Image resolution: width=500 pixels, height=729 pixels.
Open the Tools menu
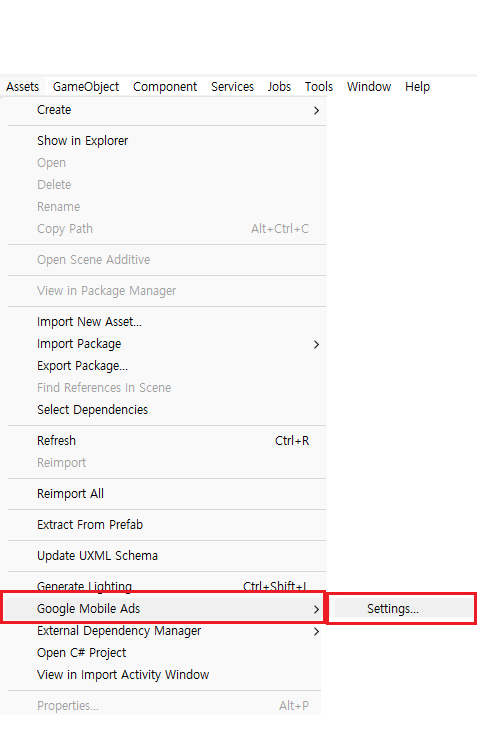click(319, 87)
